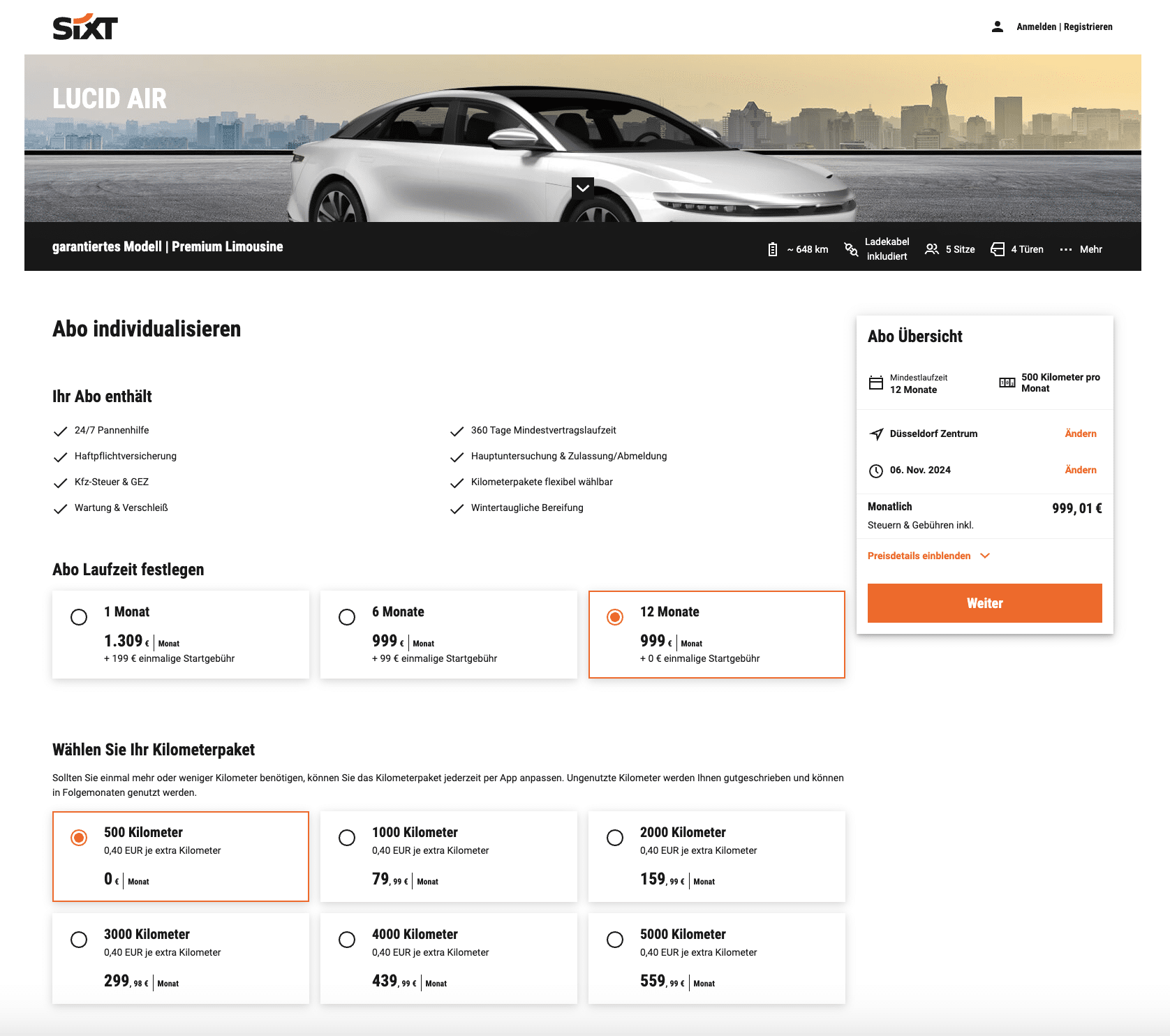Click 'Düsseldorf Zentrum' text

point(933,434)
